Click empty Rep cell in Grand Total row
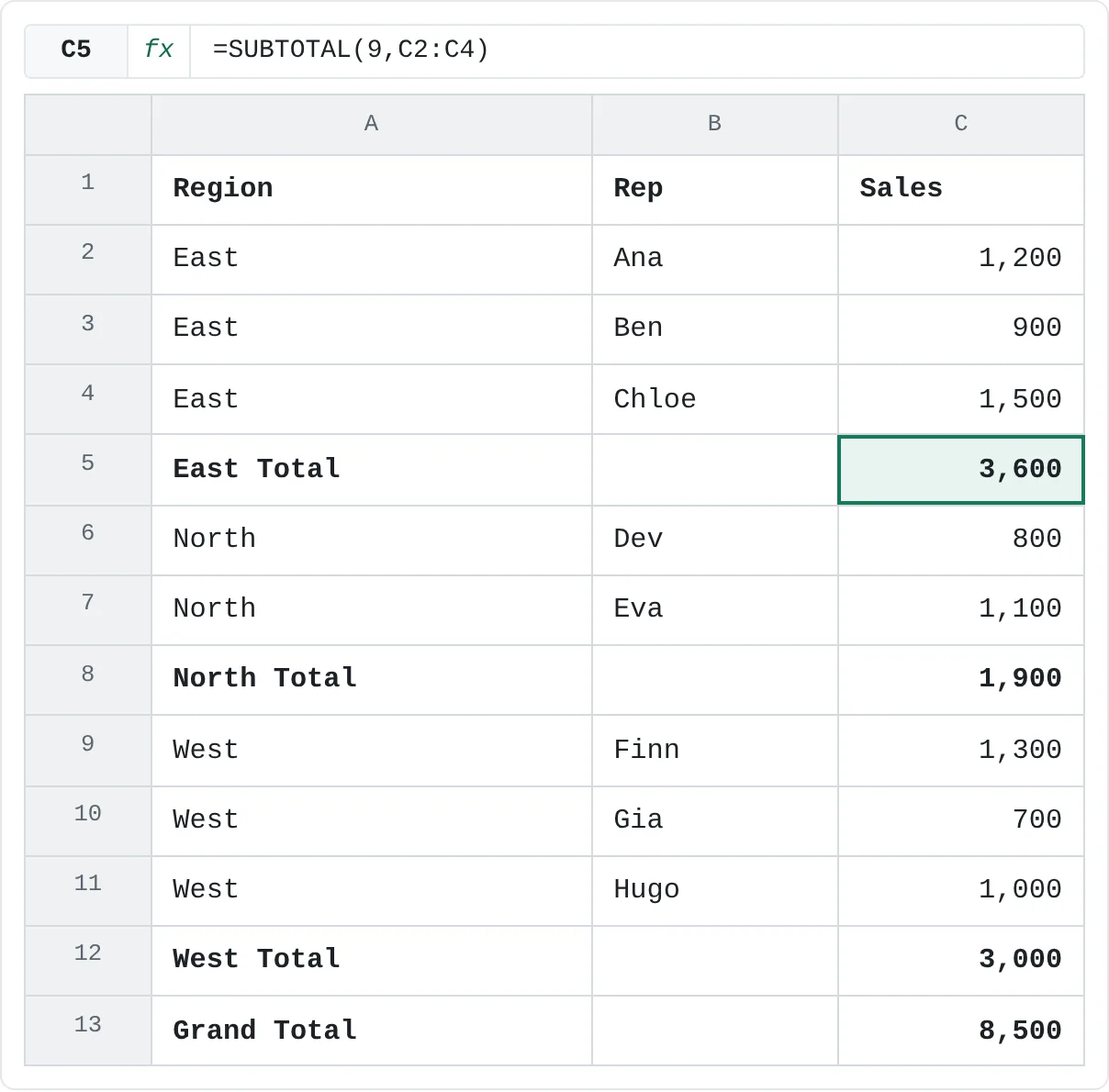This screenshot has height=1092, width=1109. 715,1031
